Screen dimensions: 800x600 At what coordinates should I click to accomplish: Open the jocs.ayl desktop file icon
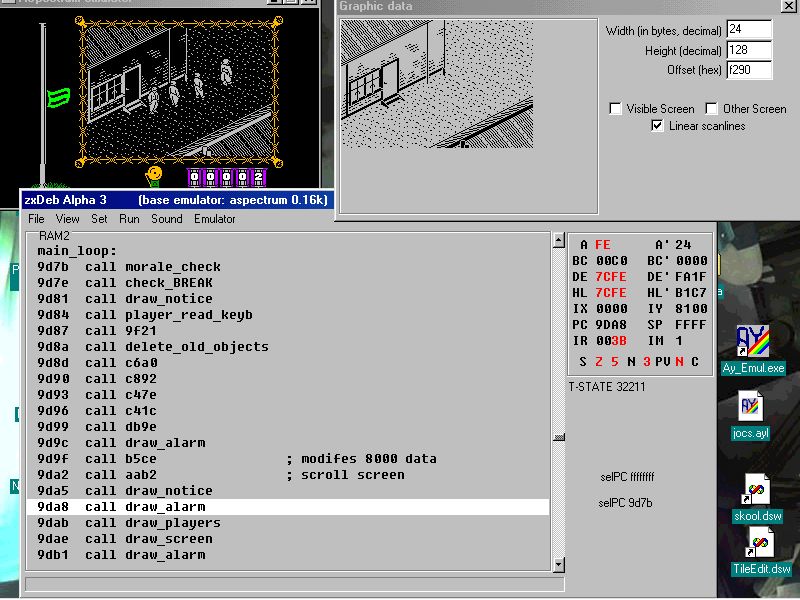point(751,415)
